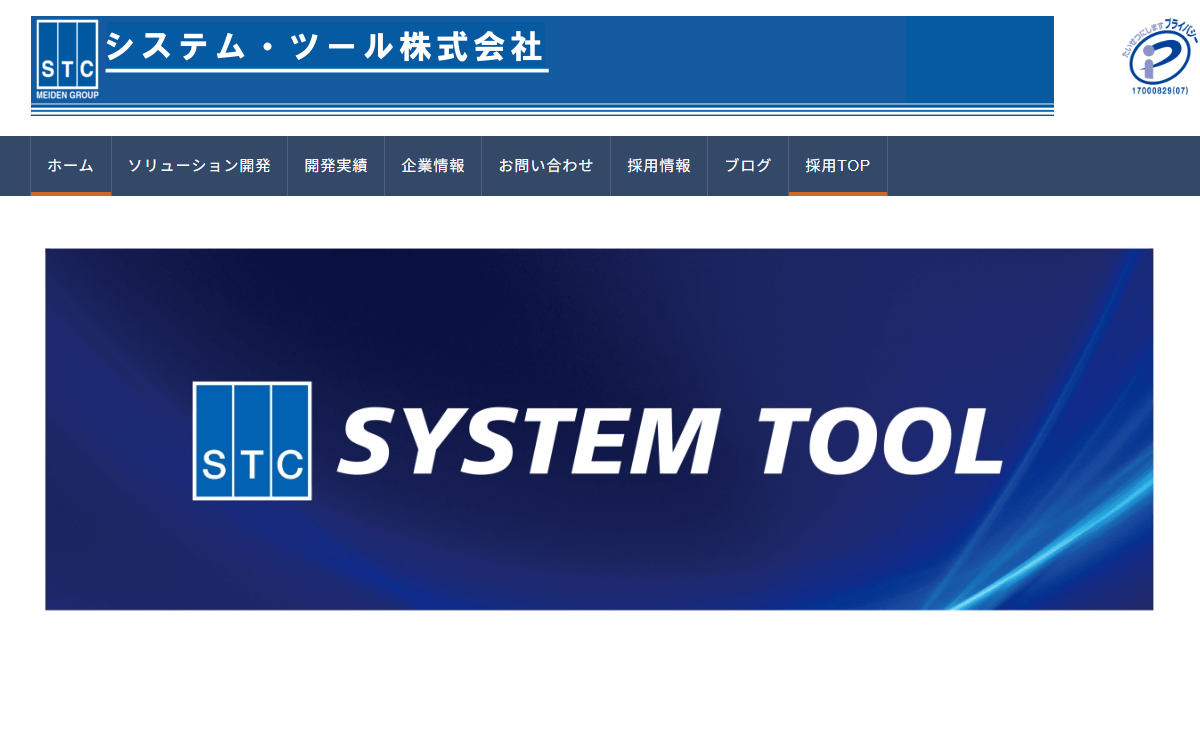
Task: Click the システム・ツール株式会社 header title
Action: point(325,47)
